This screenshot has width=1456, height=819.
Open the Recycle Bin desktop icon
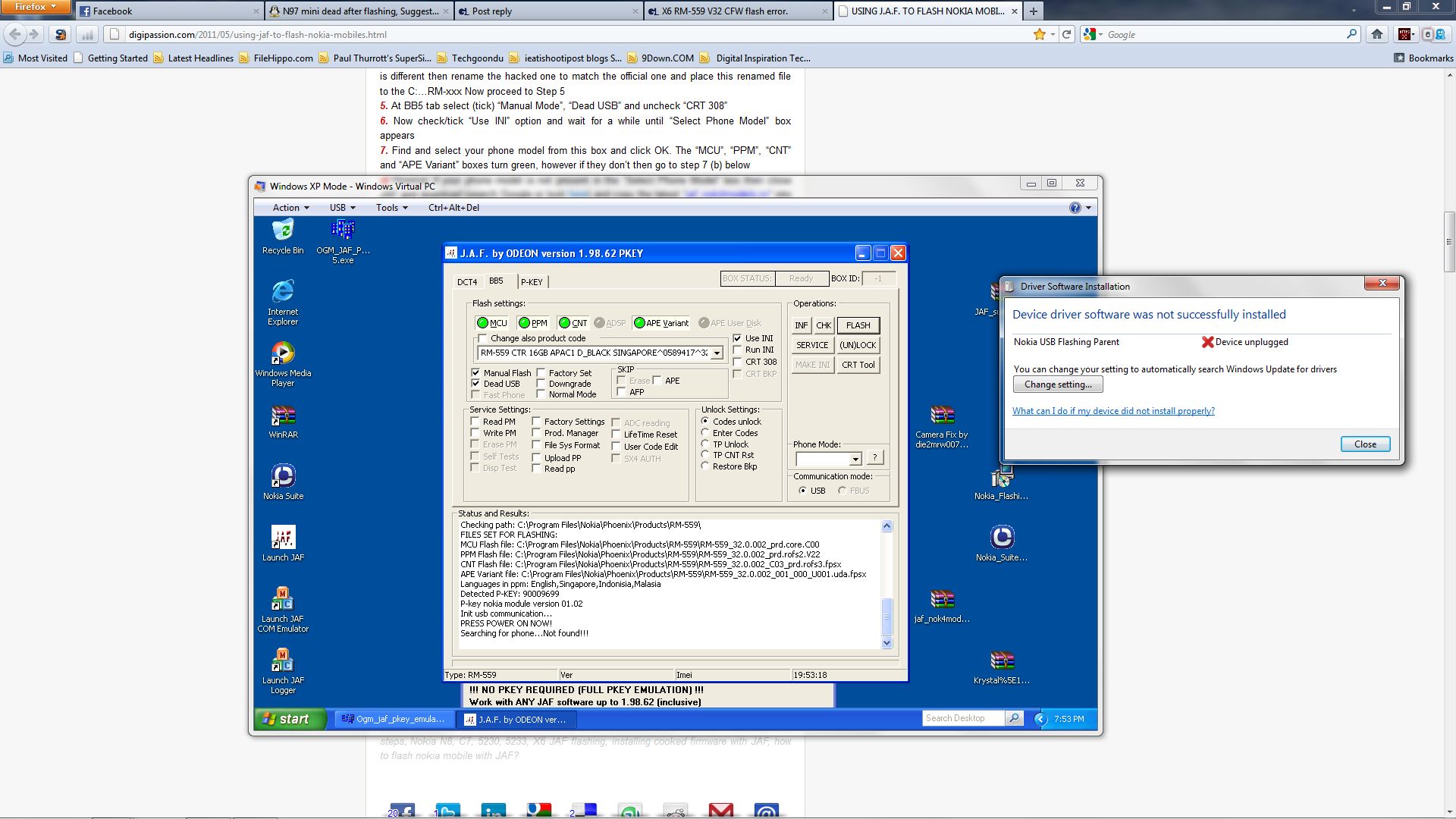[283, 237]
